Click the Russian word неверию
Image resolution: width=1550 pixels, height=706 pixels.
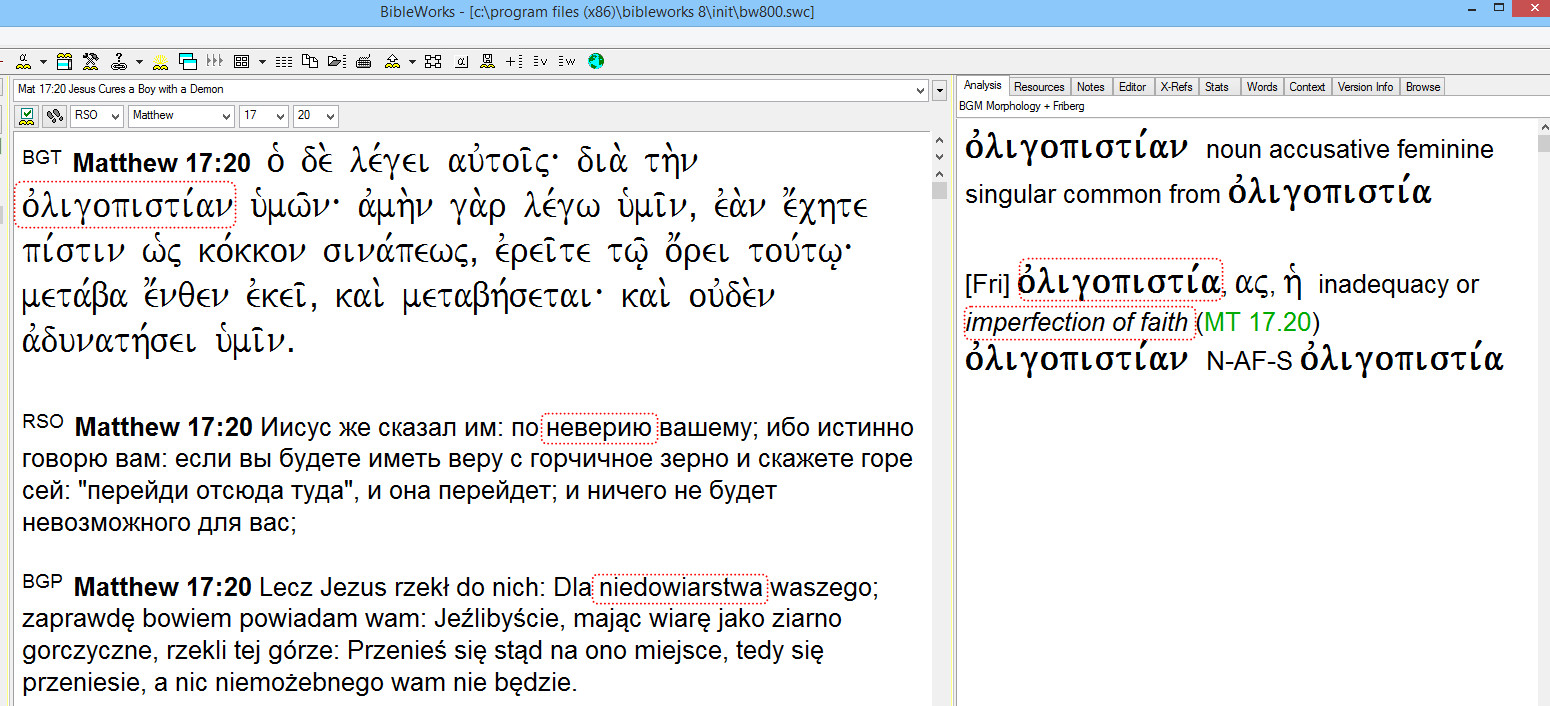click(599, 428)
